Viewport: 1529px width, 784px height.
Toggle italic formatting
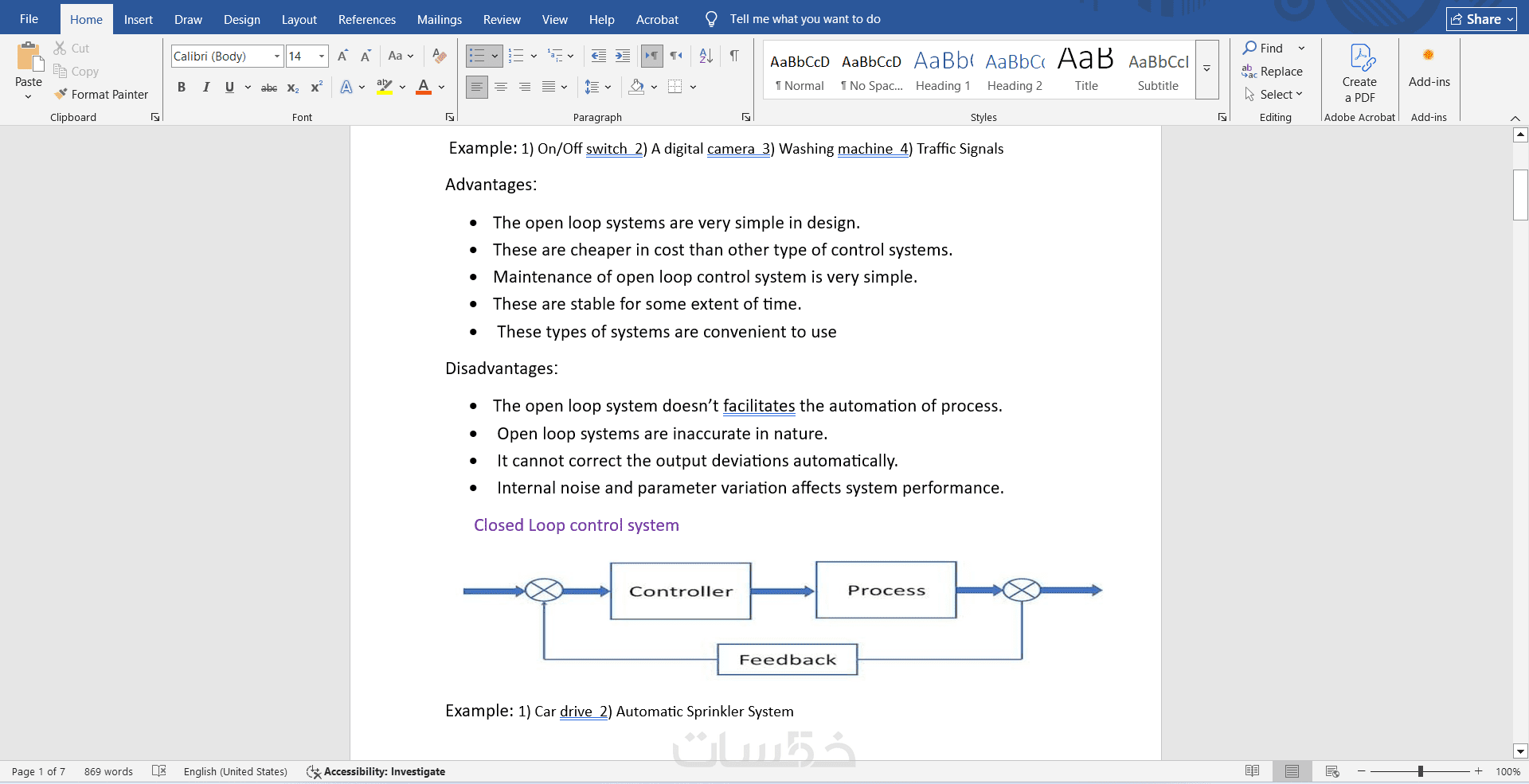coord(205,87)
